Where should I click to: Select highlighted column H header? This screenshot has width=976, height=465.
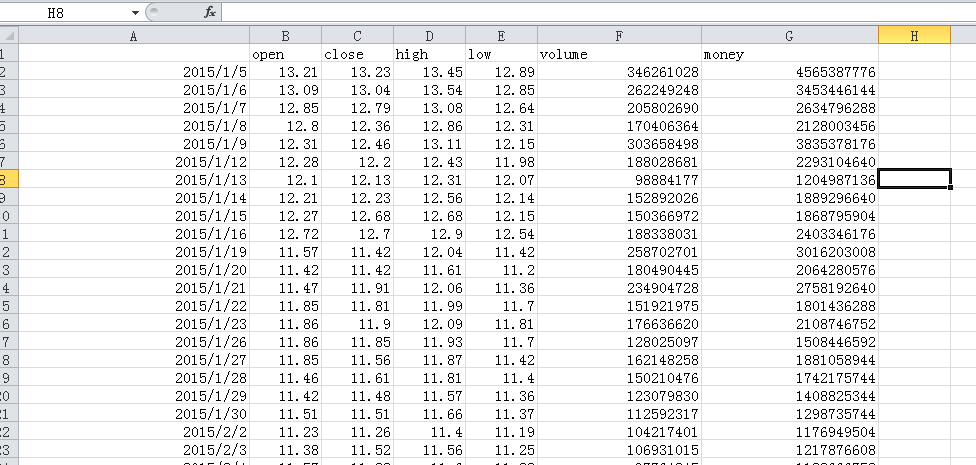tap(914, 36)
